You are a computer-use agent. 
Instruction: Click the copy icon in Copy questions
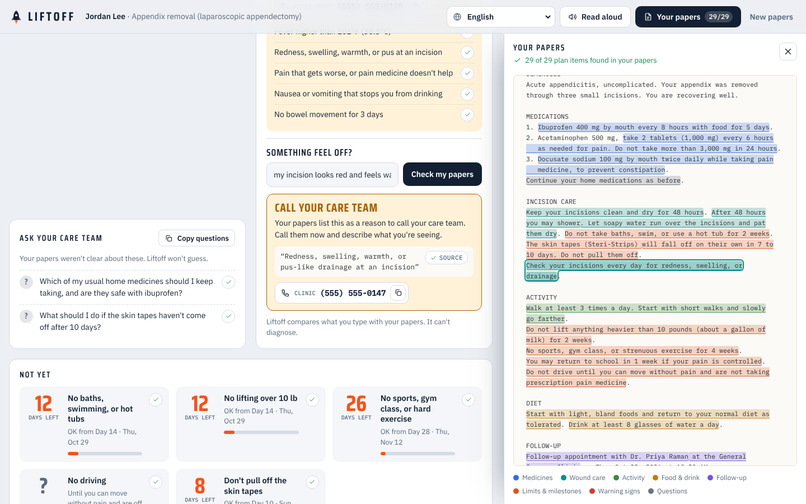169,238
